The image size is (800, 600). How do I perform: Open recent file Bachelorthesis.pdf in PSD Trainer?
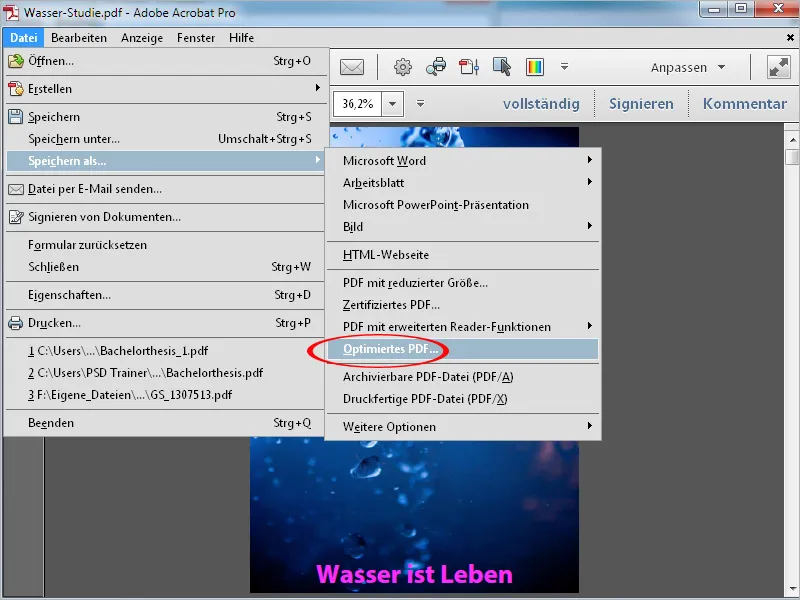(164, 373)
